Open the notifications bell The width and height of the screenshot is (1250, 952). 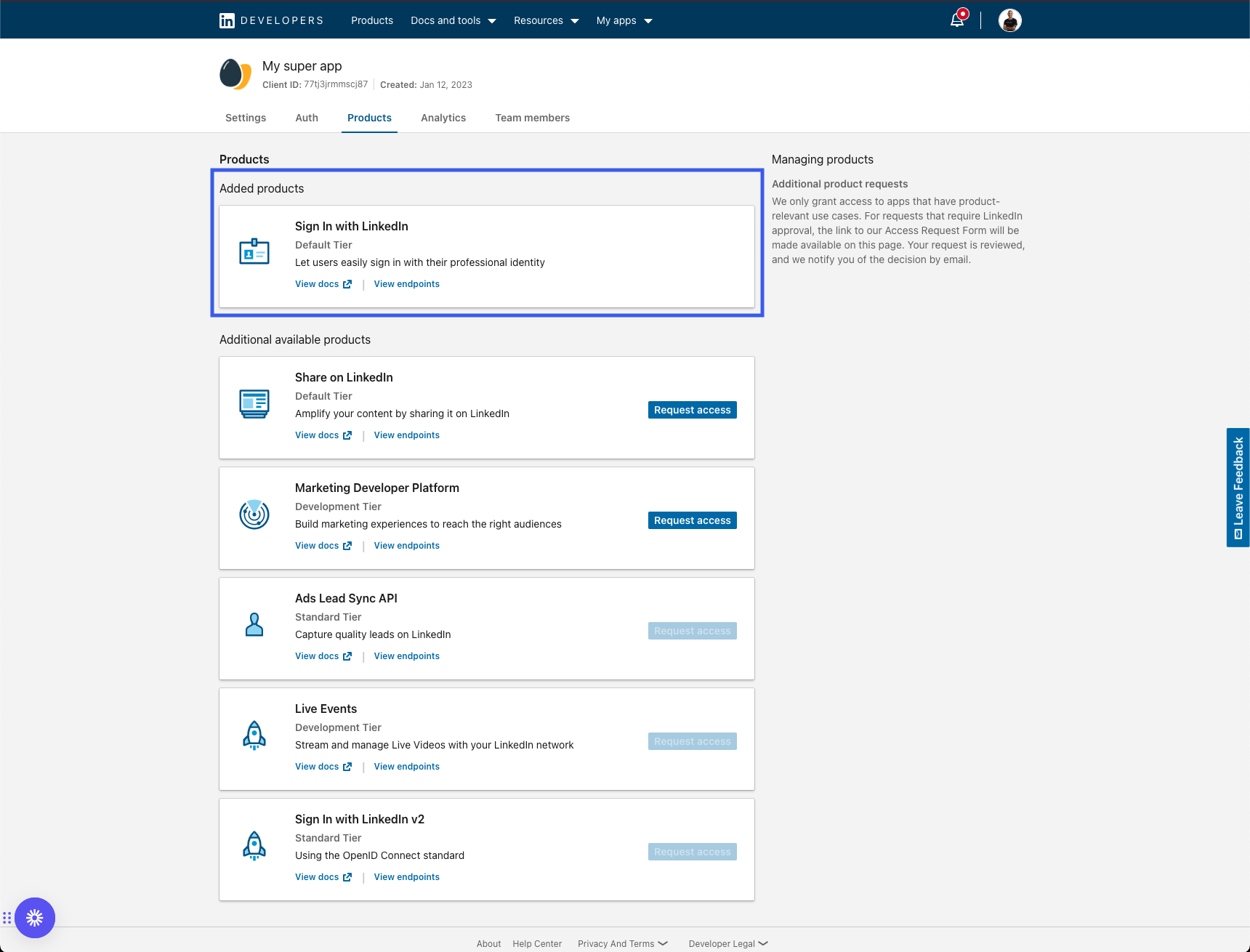958,20
